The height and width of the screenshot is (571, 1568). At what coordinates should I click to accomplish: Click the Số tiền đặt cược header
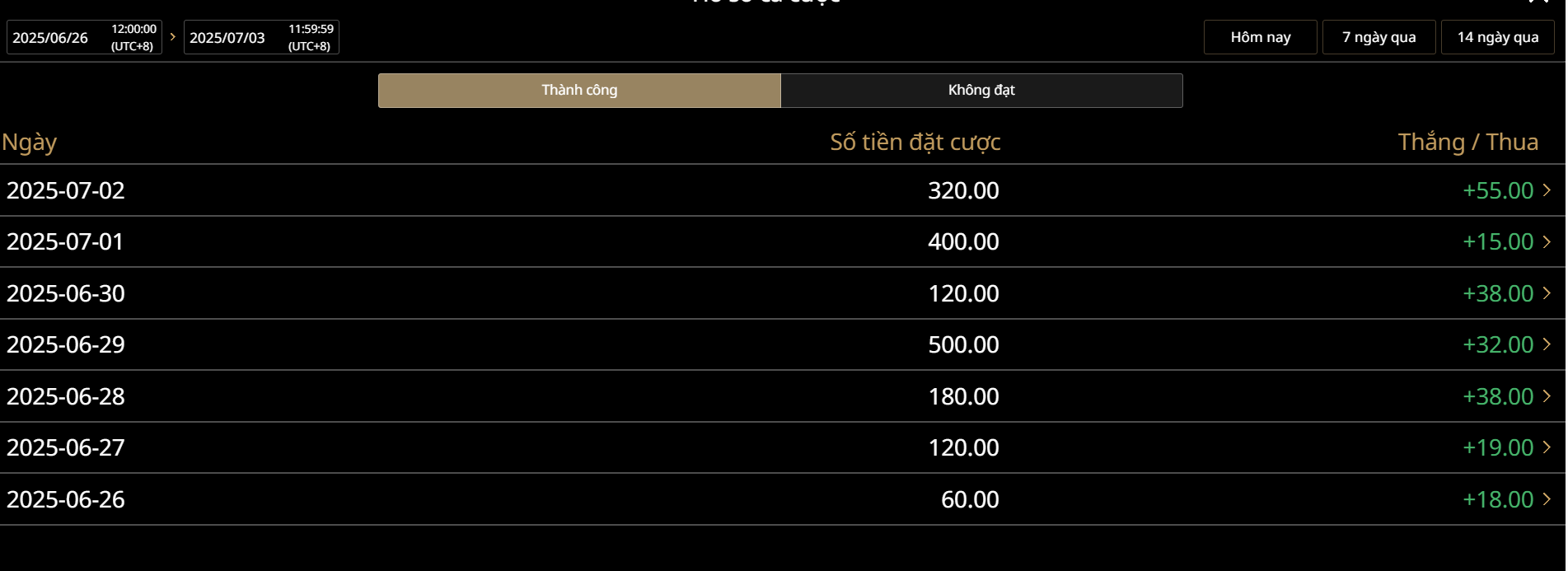click(x=915, y=143)
